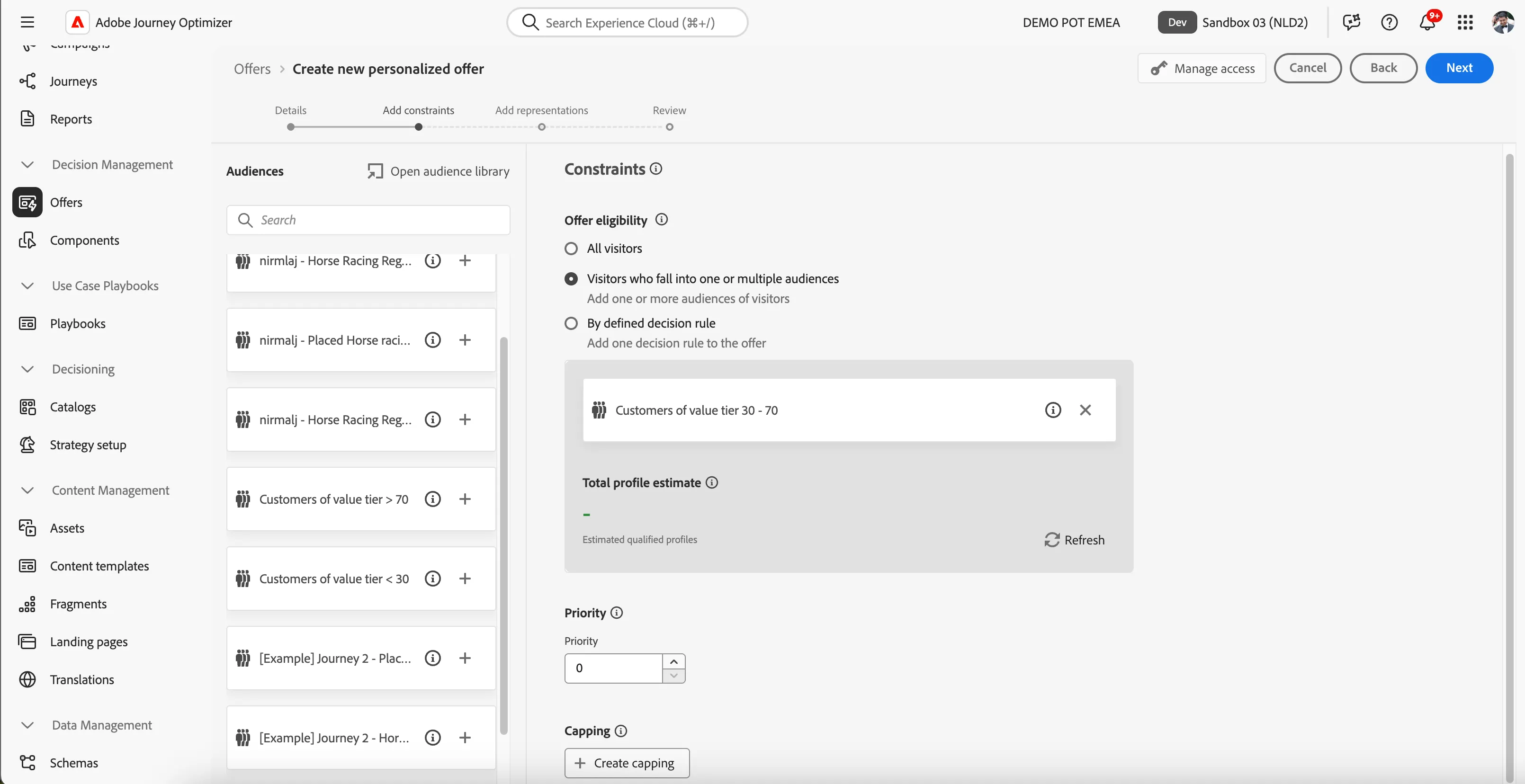The image size is (1525, 784).
Task: Show info for selected tier 30 - 70 audience
Action: click(1052, 410)
